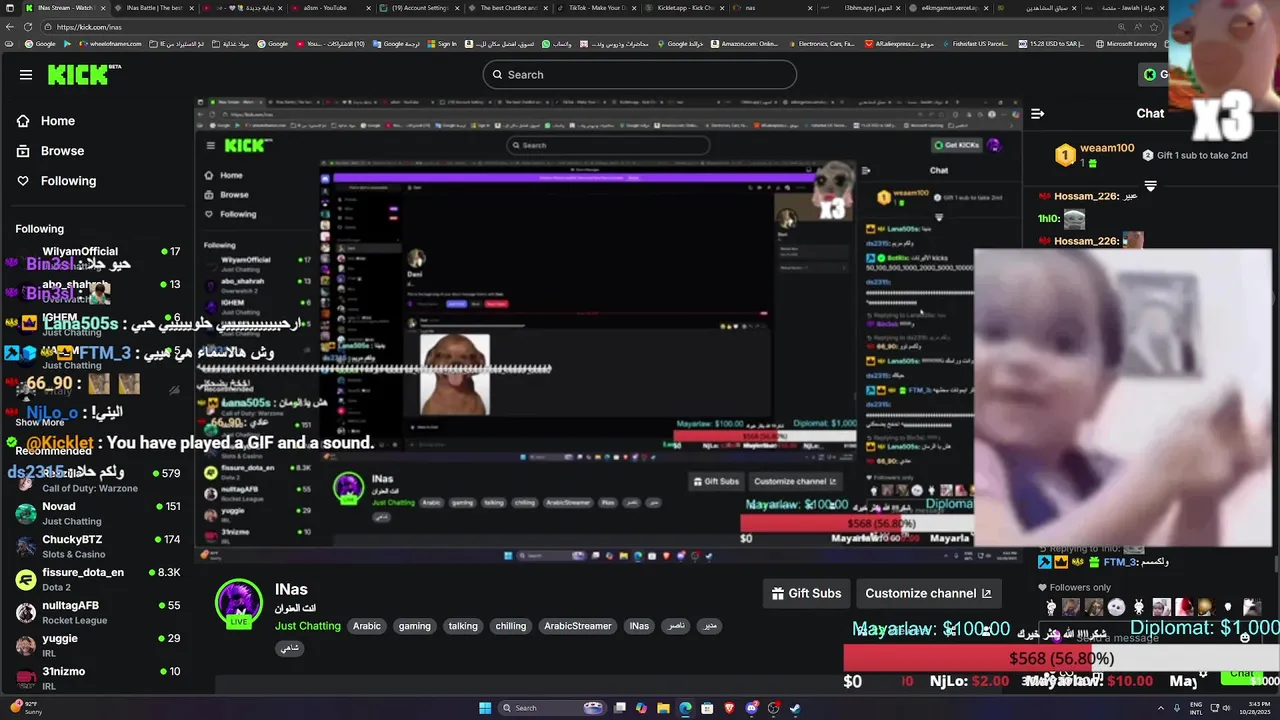Open fissure_dota_en recommended channel
The image size is (1280, 720).
(97, 579)
